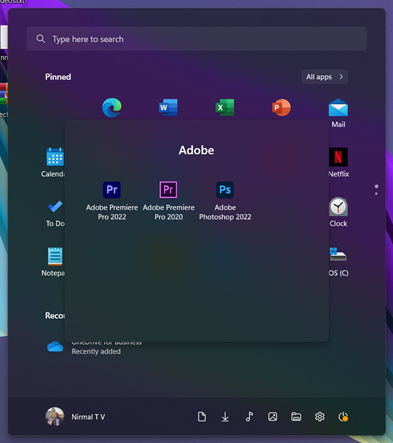Open Settings gear icon

pos(320,417)
